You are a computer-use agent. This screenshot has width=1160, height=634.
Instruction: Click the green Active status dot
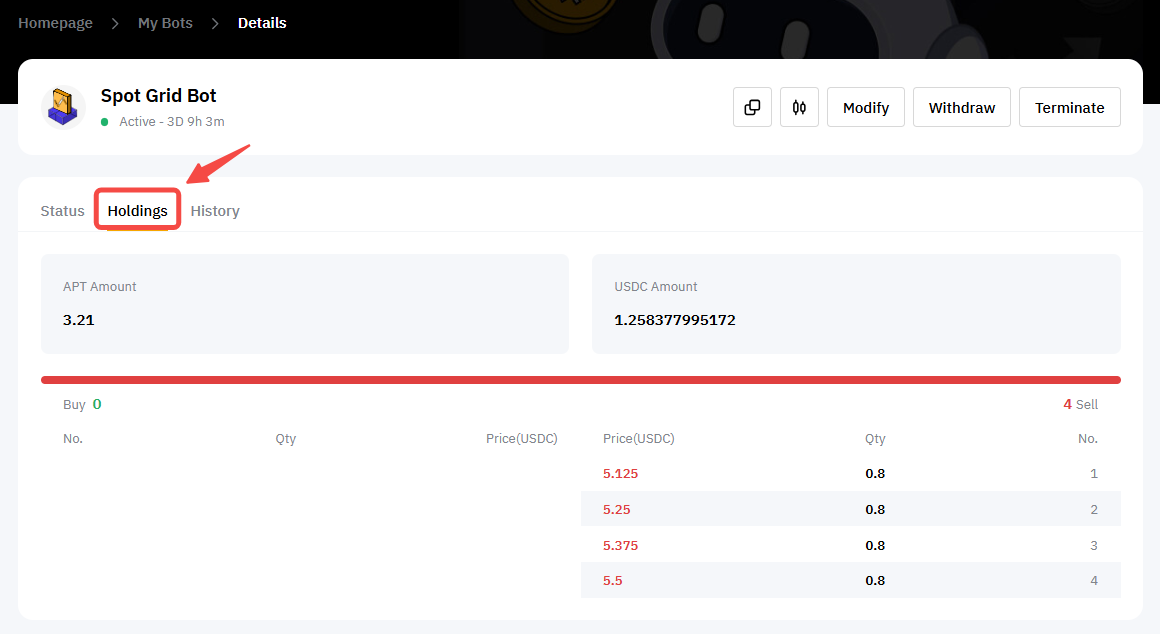[105, 122]
